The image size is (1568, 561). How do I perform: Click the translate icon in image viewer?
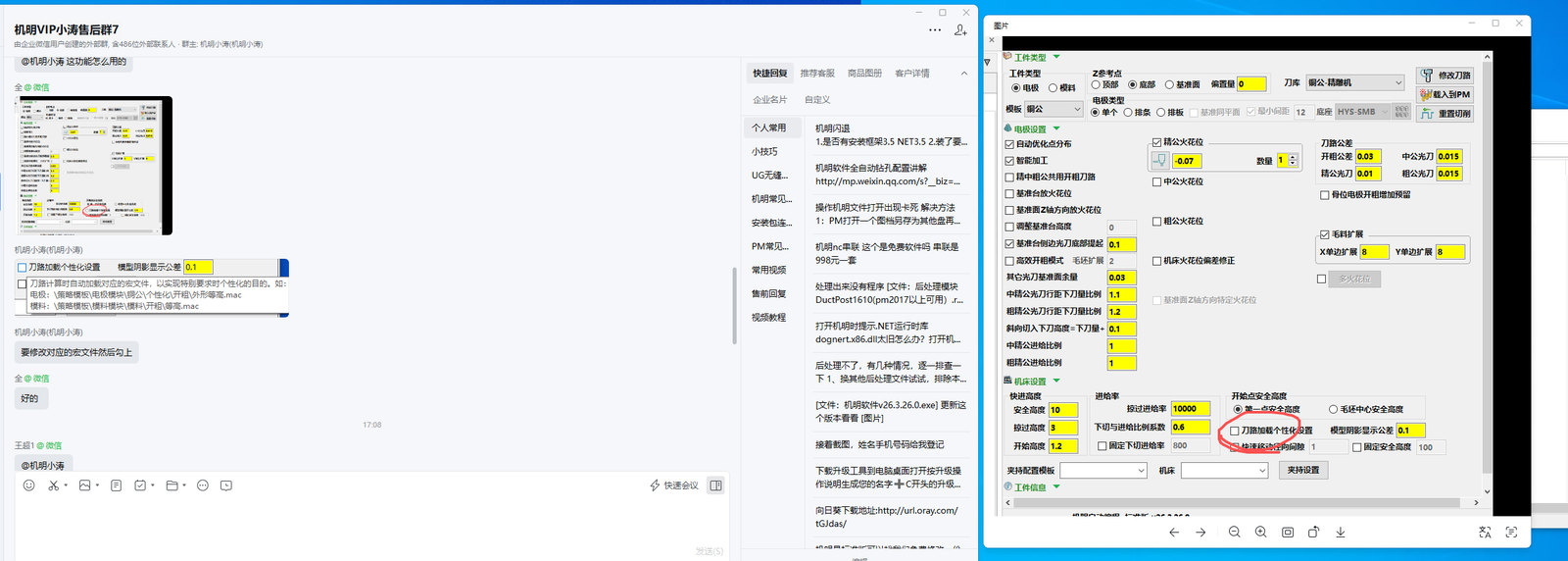[1485, 533]
